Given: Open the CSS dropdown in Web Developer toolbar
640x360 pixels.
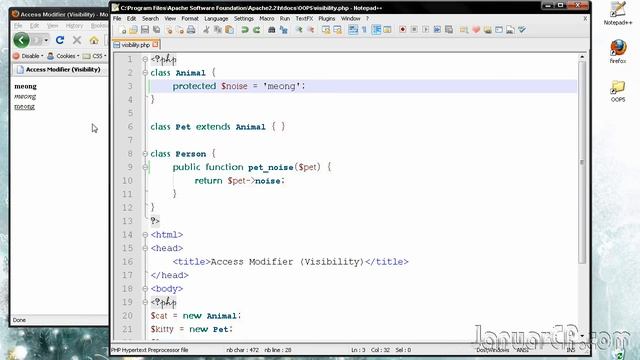Looking at the screenshot, I should click(x=95, y=56).
